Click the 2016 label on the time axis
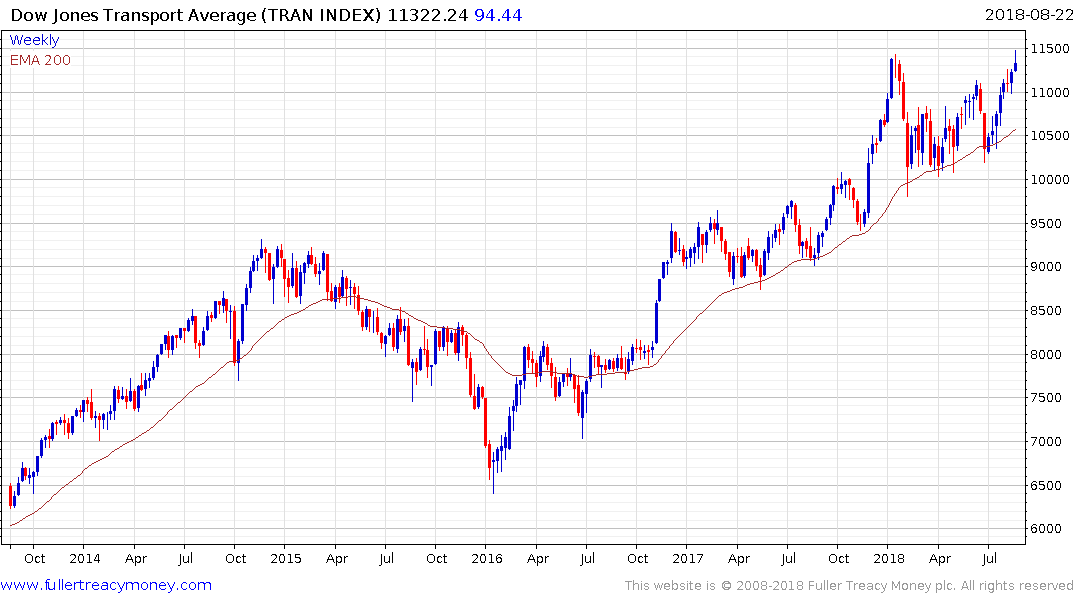Viewport: 1075px width, 600px height. (486, 559)
